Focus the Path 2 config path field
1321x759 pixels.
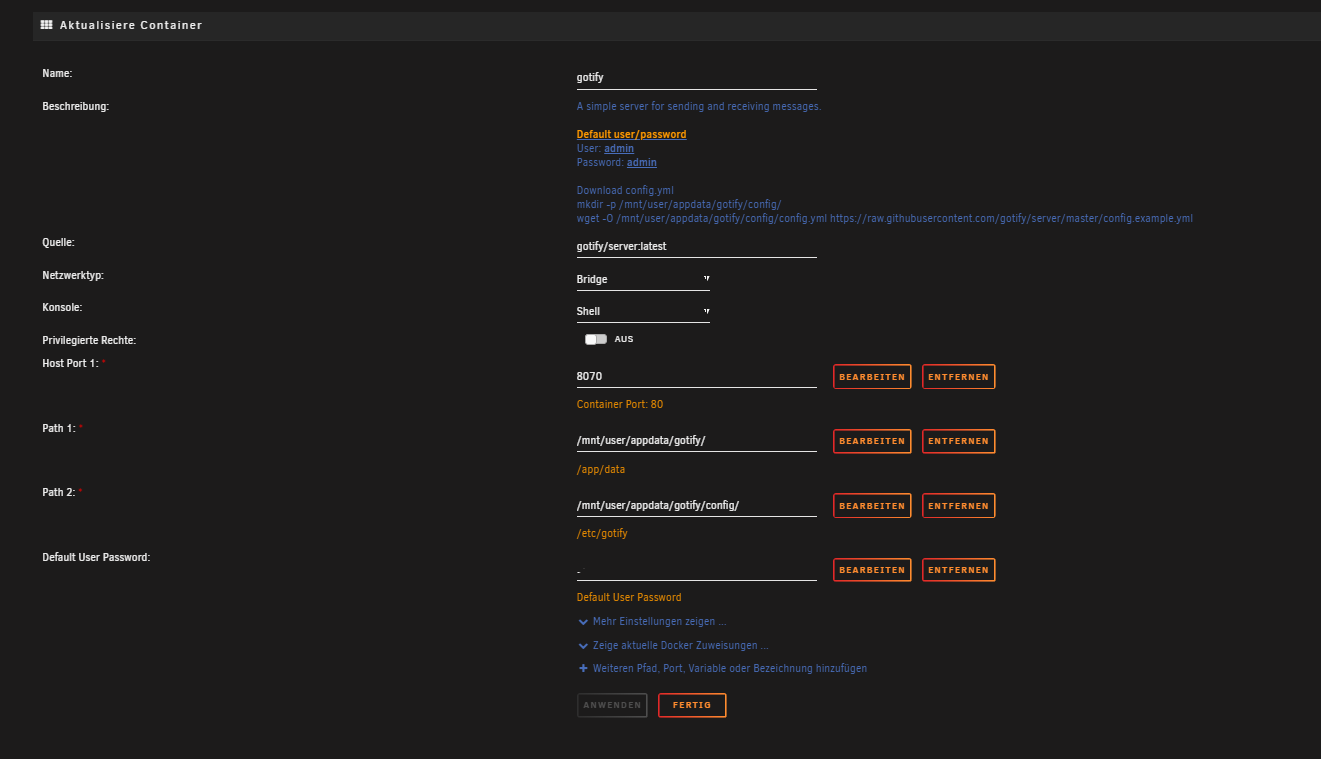[697, 505]
